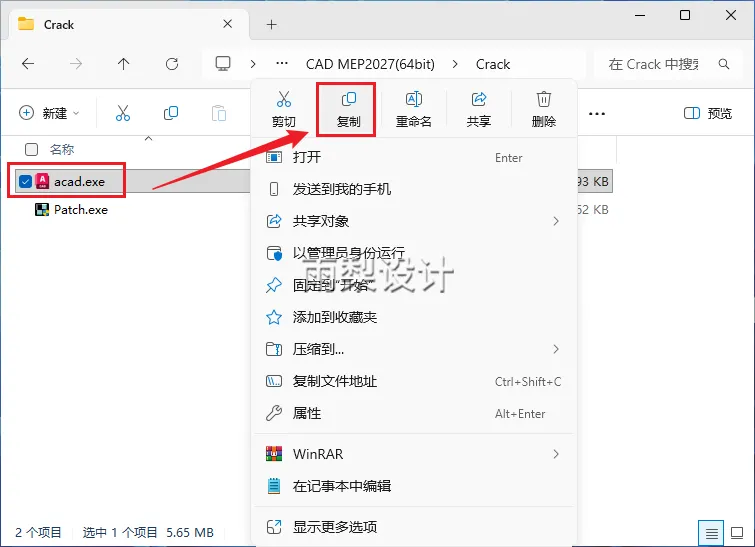Click the Cut icon in the context menu
The height and width of the screenshot is (547, 755).
(x=284, y=99)
